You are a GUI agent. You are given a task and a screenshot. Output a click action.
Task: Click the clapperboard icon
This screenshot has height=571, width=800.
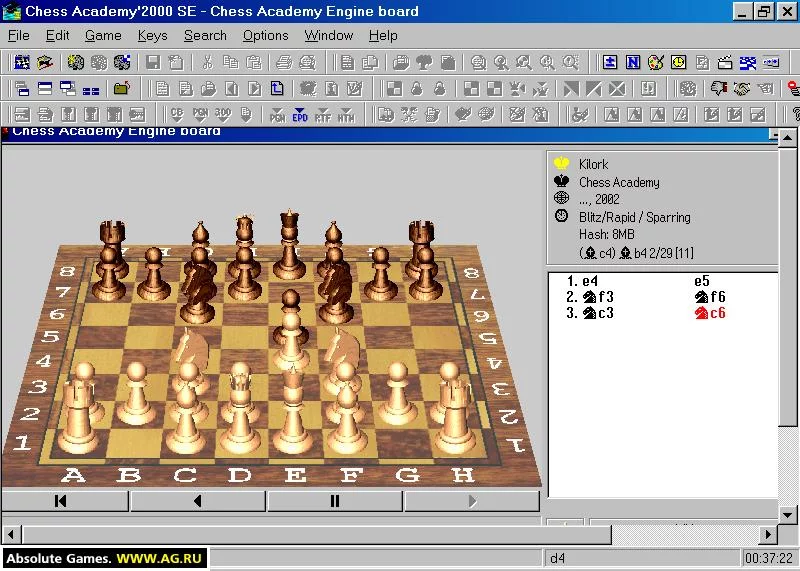pyautogui.click(x=725, y=62)
